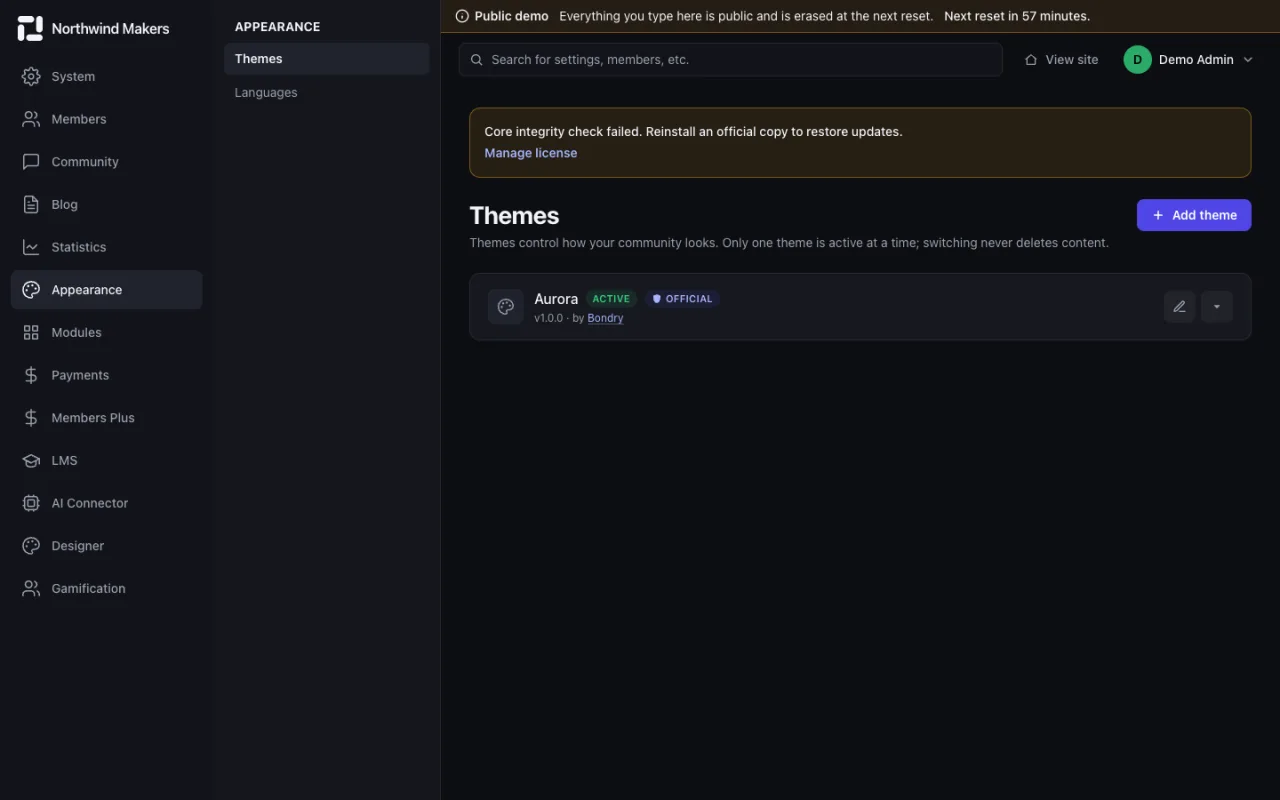
Task: Follow the Manage license link
Action: coord(531,153)
